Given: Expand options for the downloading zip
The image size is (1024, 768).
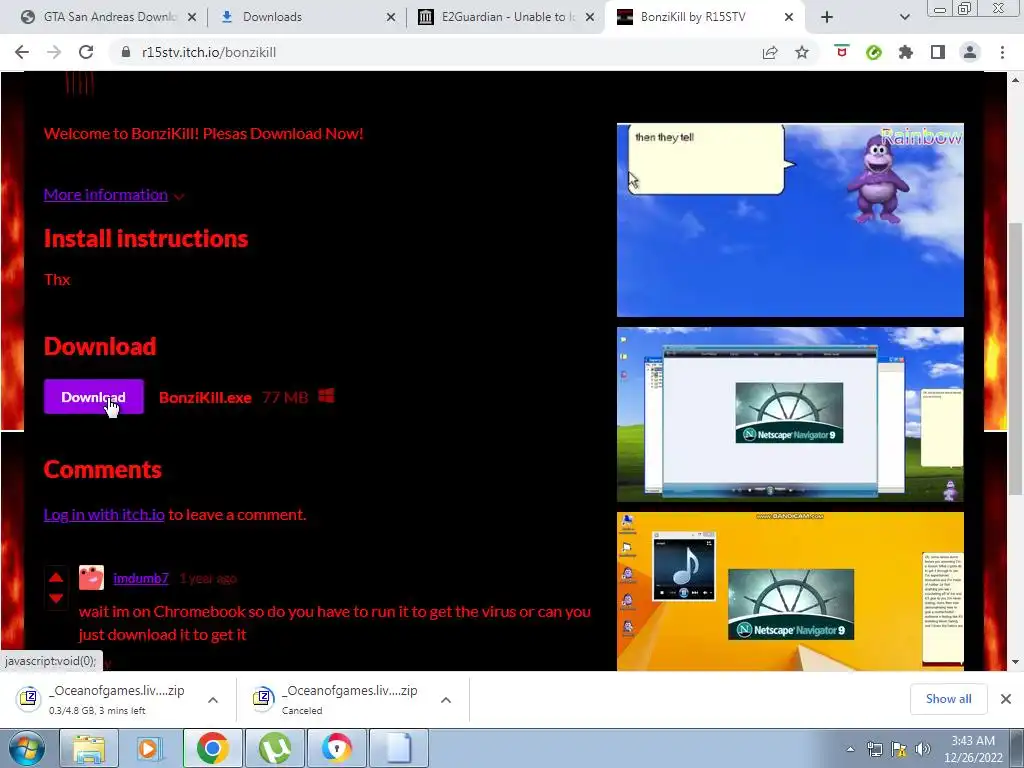Looking at the screenshot, I should [213, 700].
